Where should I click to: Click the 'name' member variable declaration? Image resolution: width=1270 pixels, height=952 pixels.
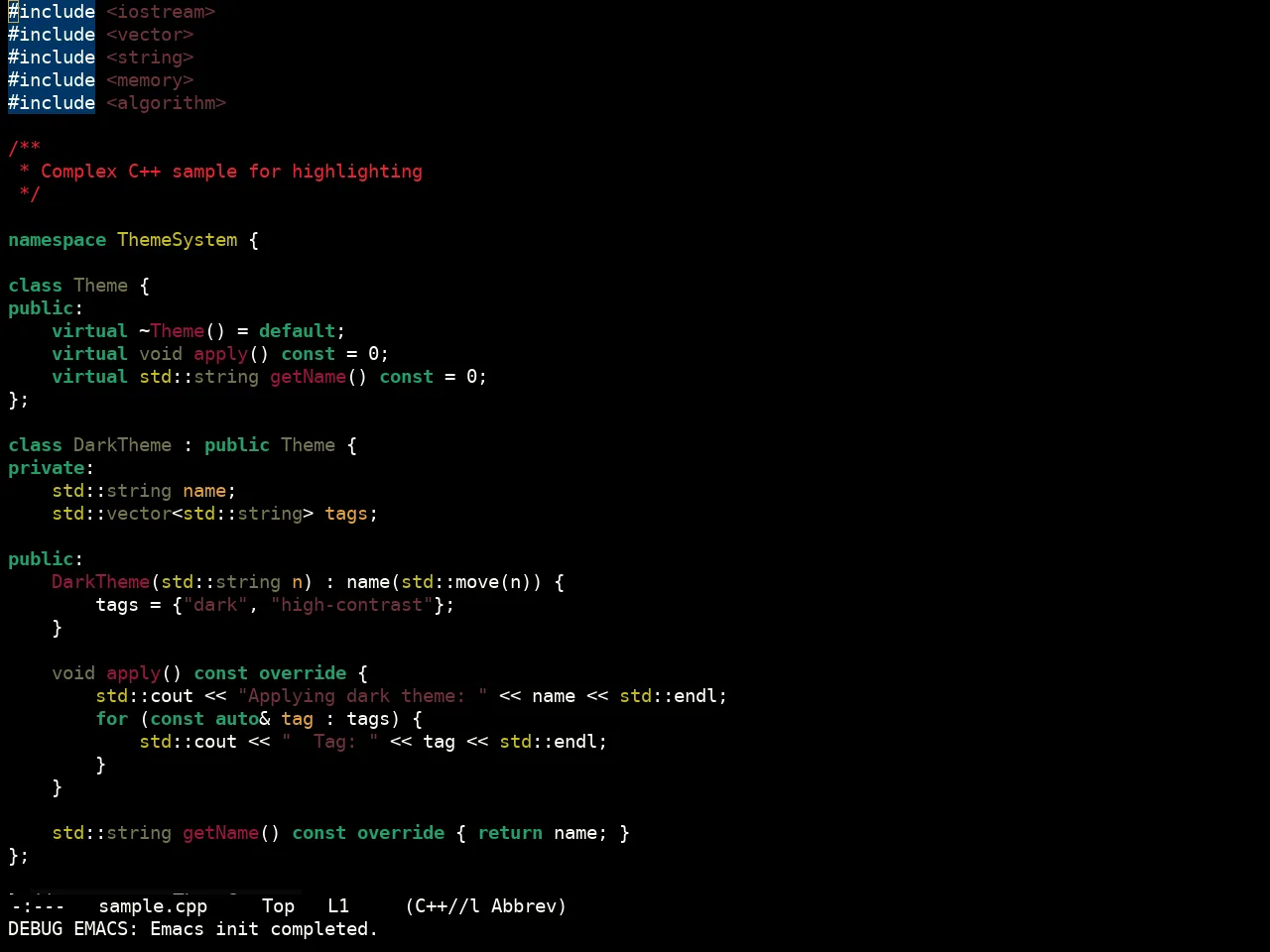coord(204,491)
